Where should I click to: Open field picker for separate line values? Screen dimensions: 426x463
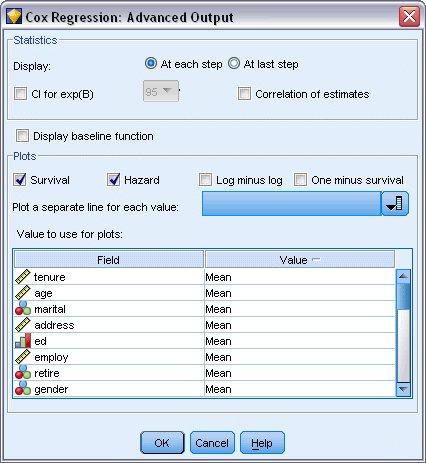tap(395, 203)
